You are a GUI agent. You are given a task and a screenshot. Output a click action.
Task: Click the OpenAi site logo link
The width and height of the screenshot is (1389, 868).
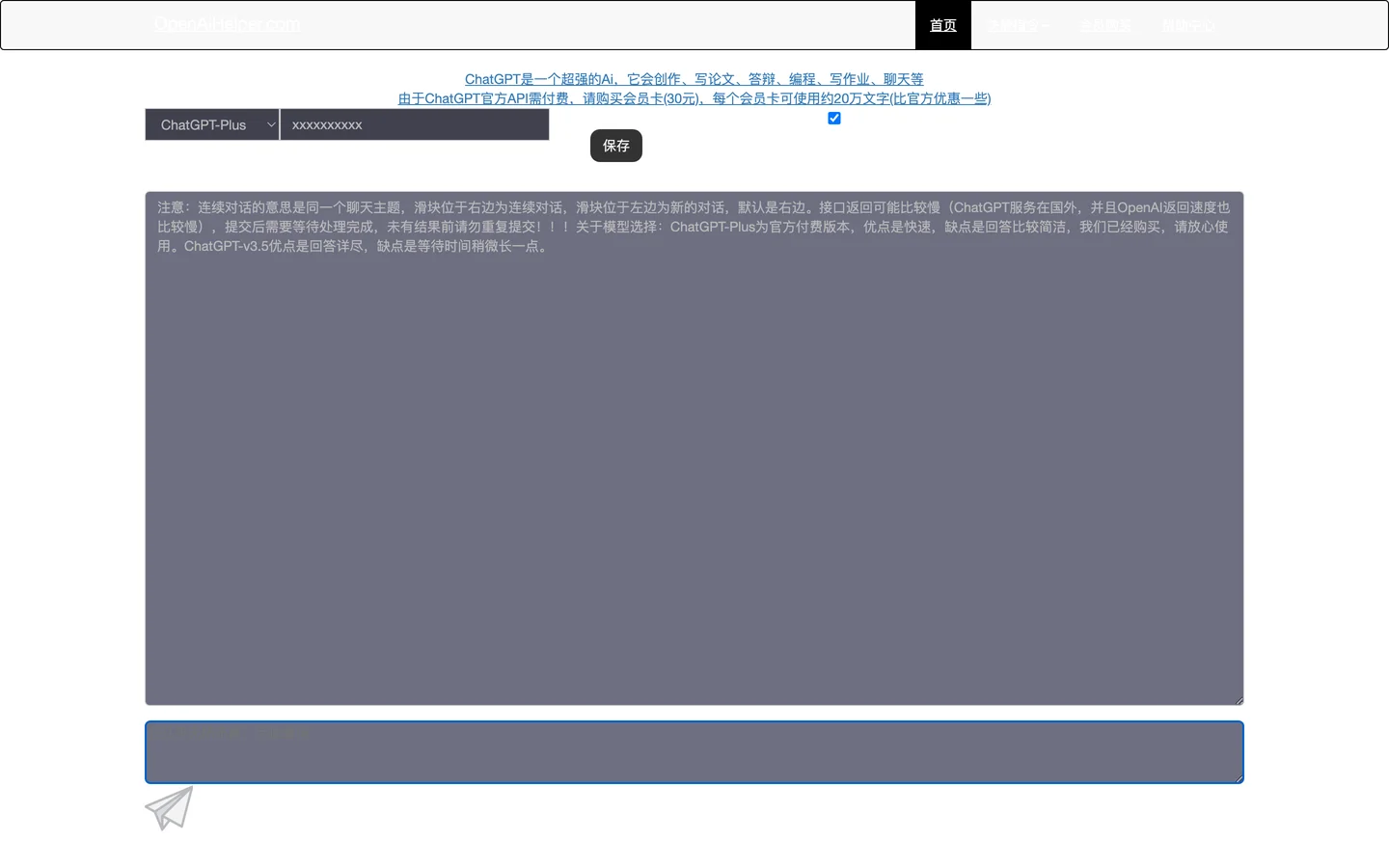[x=227, y=25]
